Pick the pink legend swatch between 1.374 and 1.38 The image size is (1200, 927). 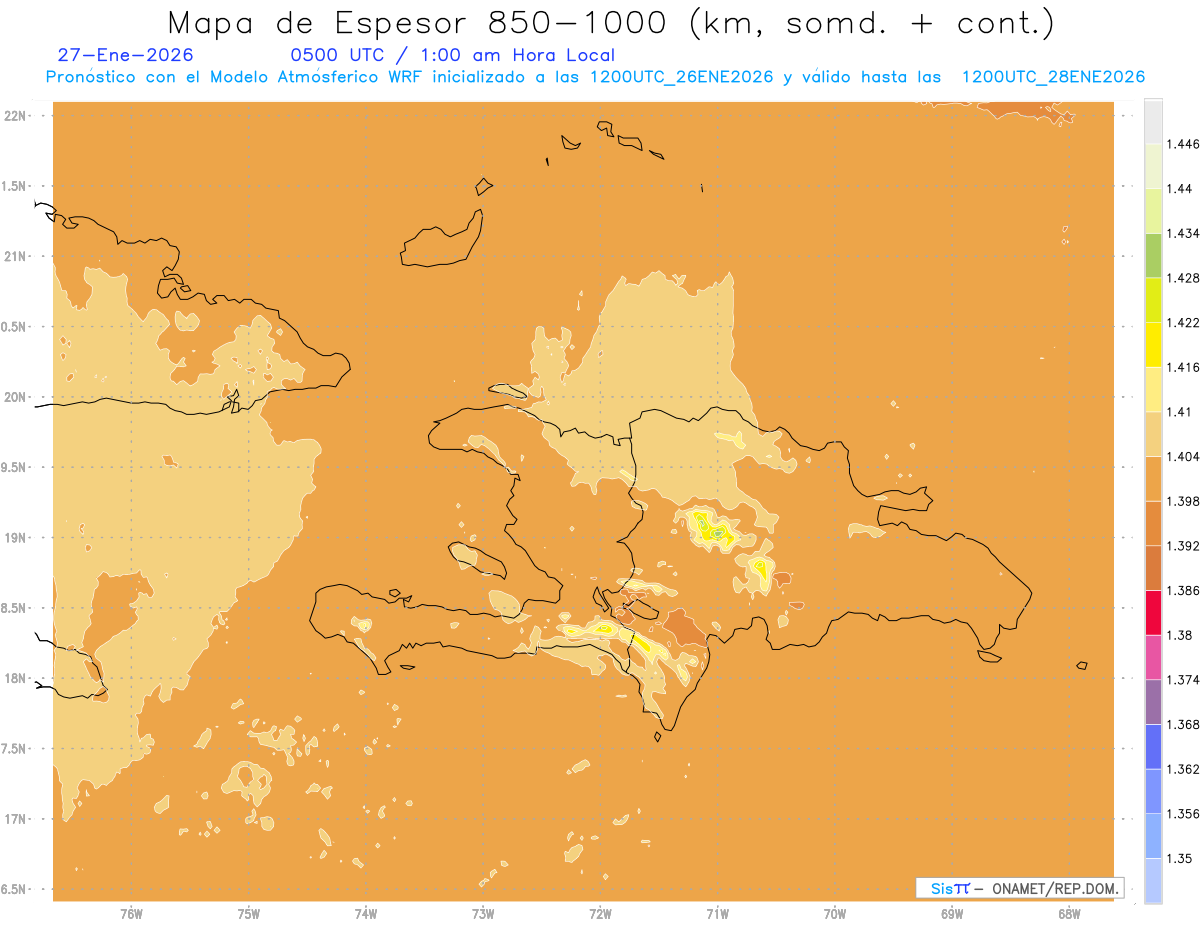click(1153, 658)
